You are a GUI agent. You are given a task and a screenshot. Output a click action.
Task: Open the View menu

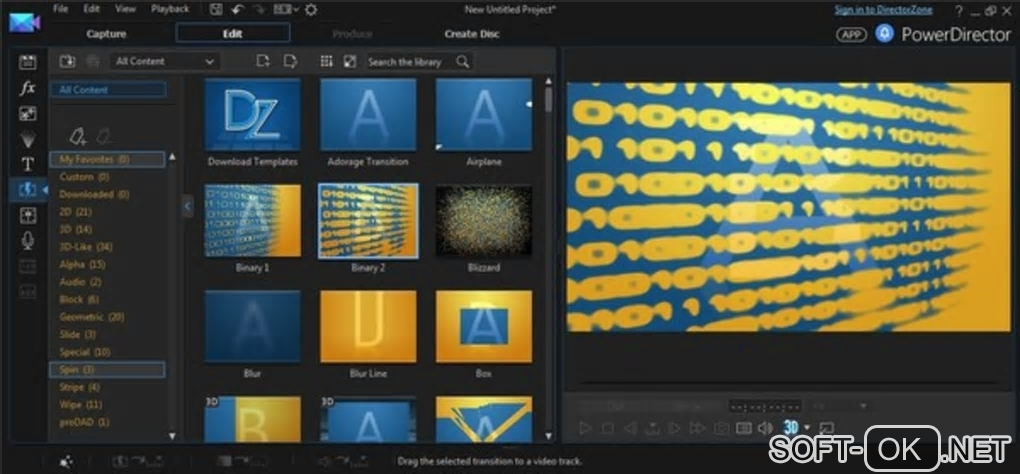125,9
